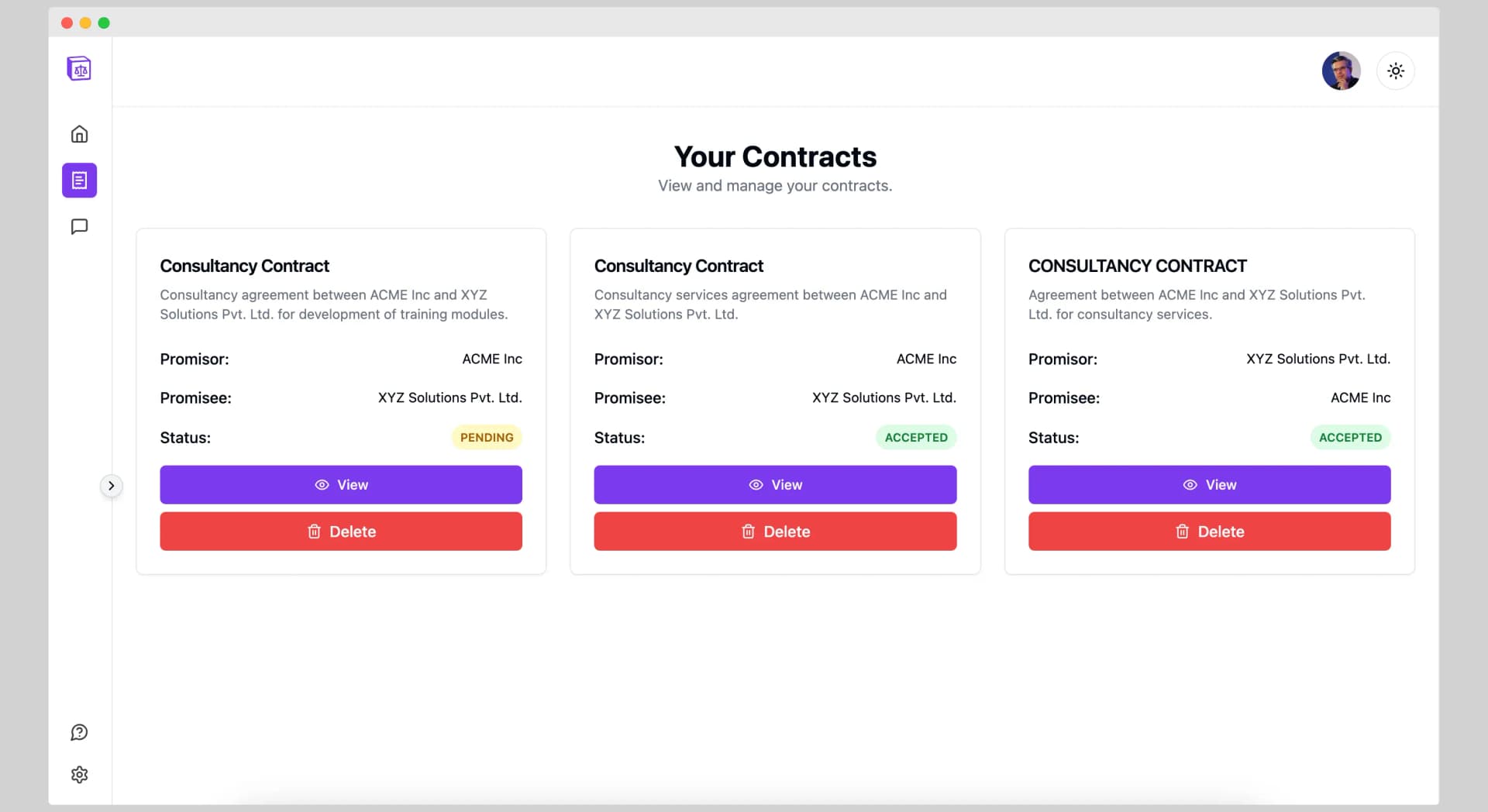The width and height of the screenshot is (1488, 812).
Task: Open the settings gear icon
Action: click(79, 775)
